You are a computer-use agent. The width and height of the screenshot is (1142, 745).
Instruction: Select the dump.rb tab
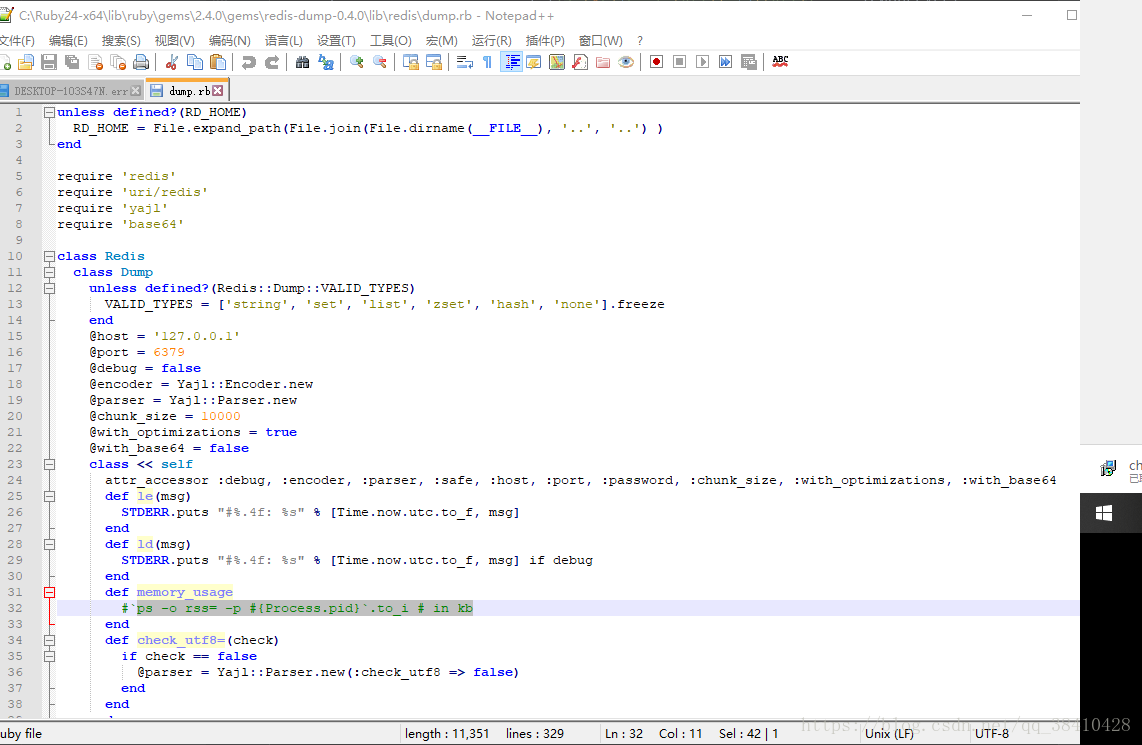click(x=189, y=91)
